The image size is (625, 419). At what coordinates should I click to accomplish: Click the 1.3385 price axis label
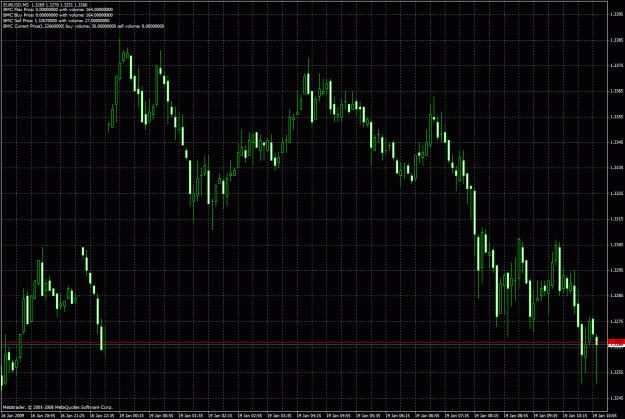616,40
